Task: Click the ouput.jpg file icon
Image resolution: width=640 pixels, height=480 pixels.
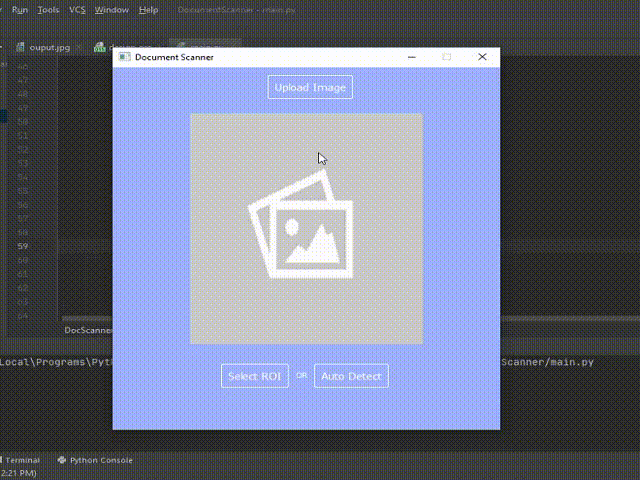Action: point(20,47)
